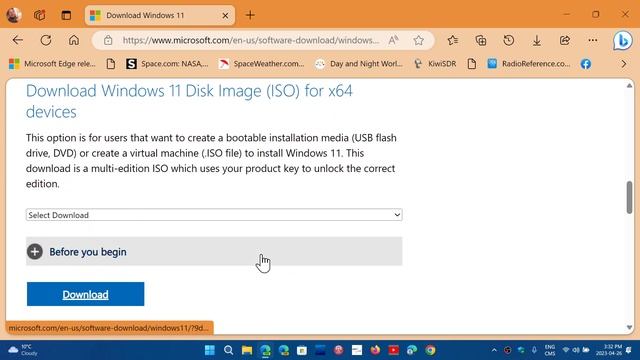Open the RadioReference.com bookmark
The image size is (640, 360).
point(529,64)
